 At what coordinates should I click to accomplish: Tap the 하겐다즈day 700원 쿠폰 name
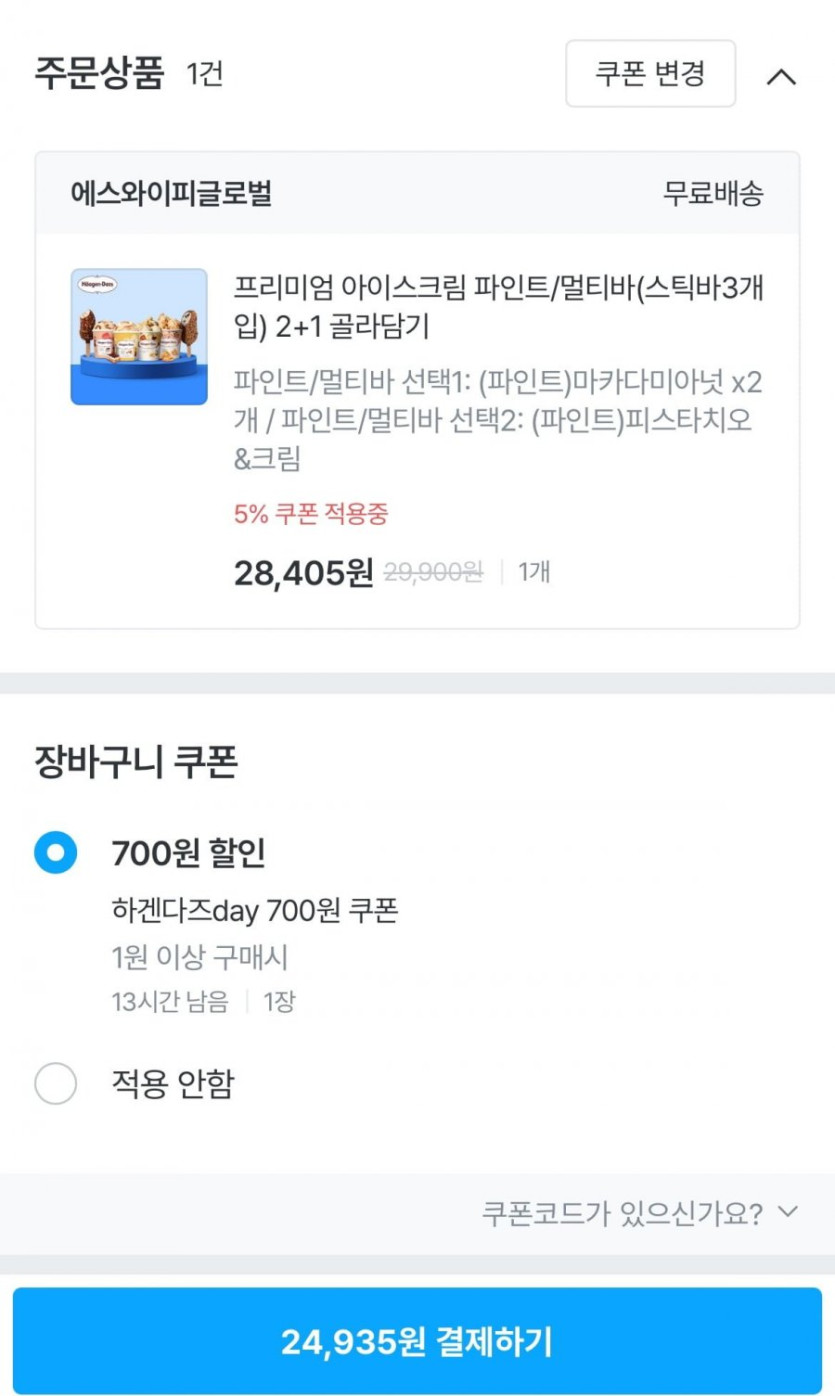click(255, 911)
